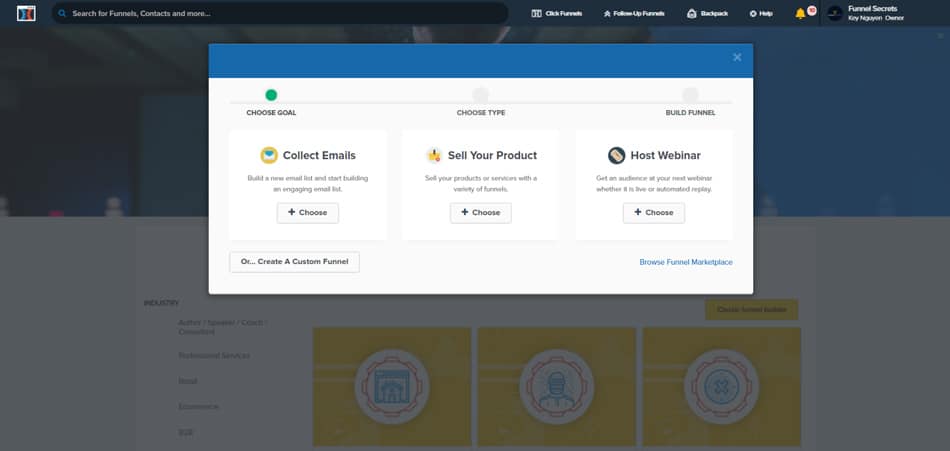
Task: Open the Backpack menu
Action: (x=707, y=13)
